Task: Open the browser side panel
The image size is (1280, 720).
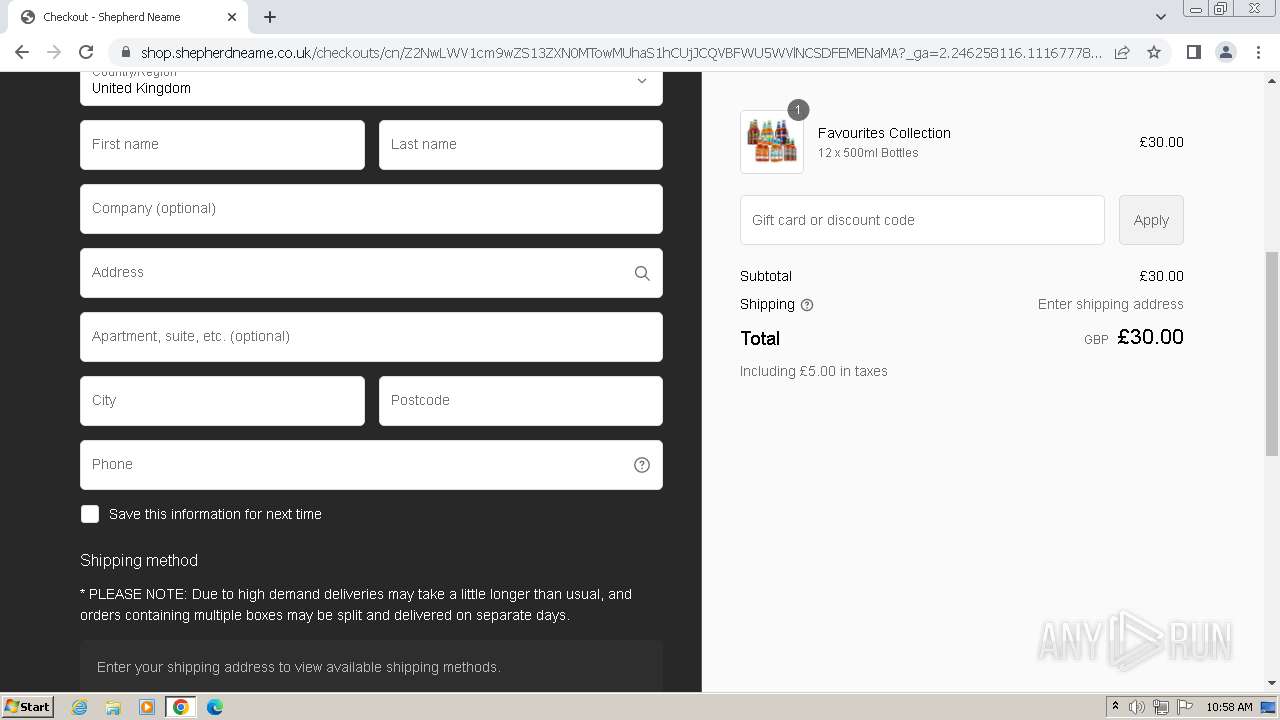Action: click(1193, 52)
